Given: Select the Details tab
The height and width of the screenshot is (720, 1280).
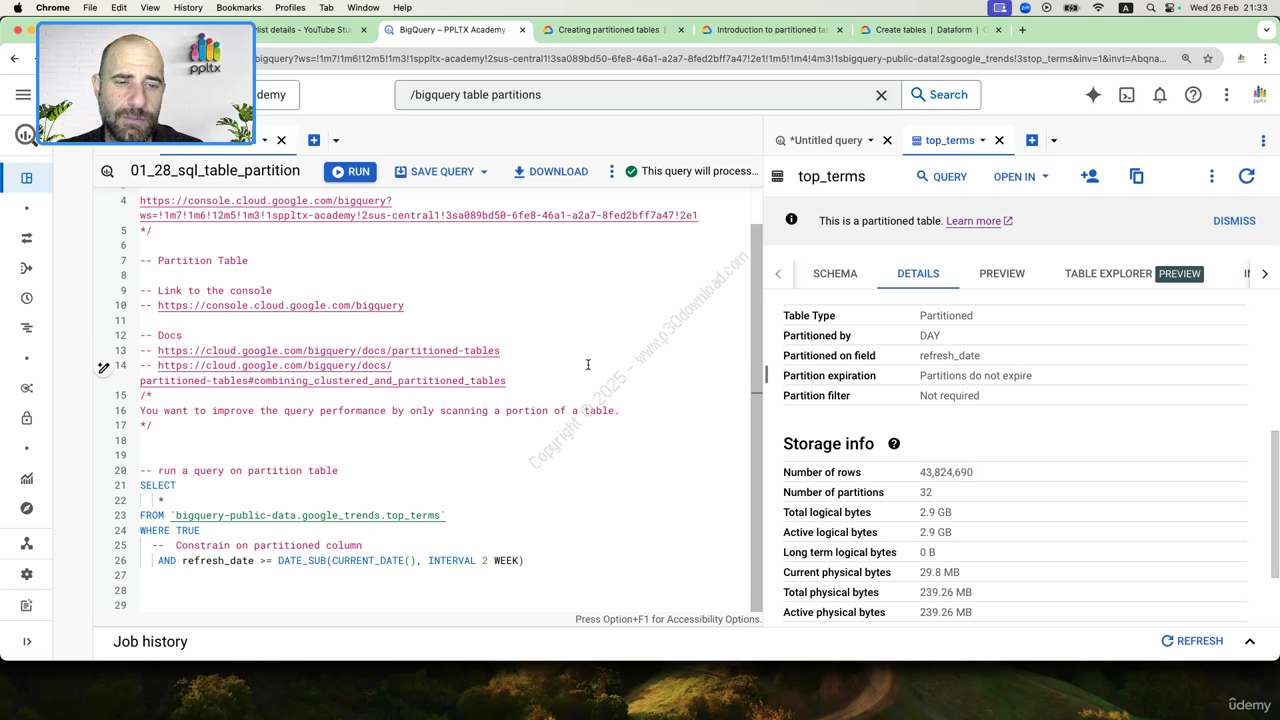Looking at the screenshot, I should point(918,274).
